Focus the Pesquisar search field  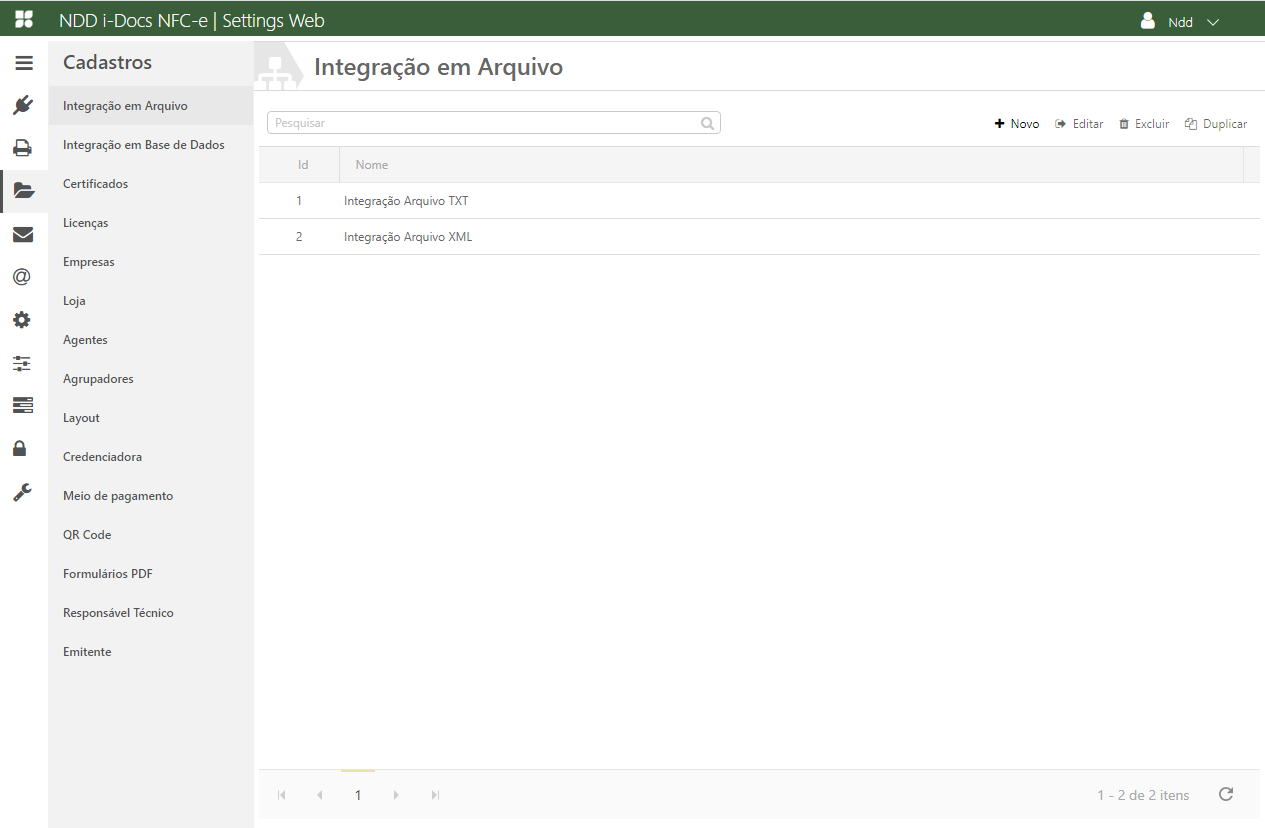click(x=485, y=123)
